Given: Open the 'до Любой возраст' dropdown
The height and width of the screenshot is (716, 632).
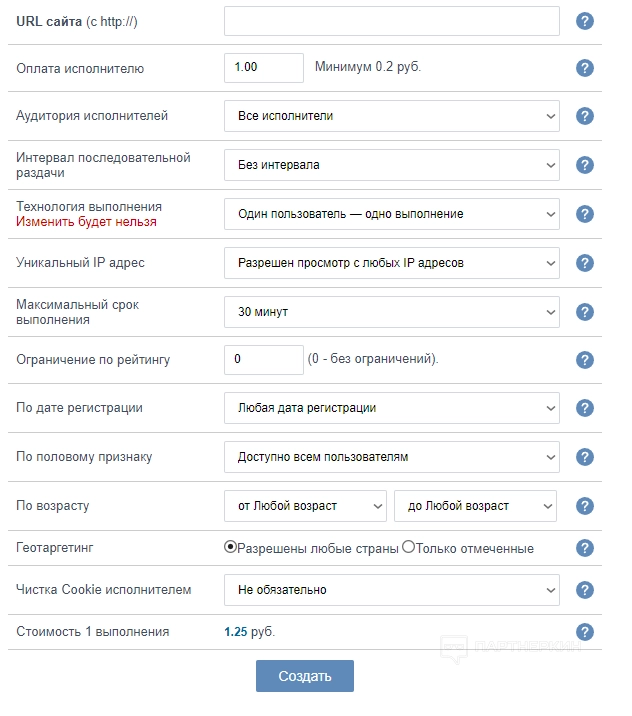Looking at the screenshot, I should click(475, 506).
